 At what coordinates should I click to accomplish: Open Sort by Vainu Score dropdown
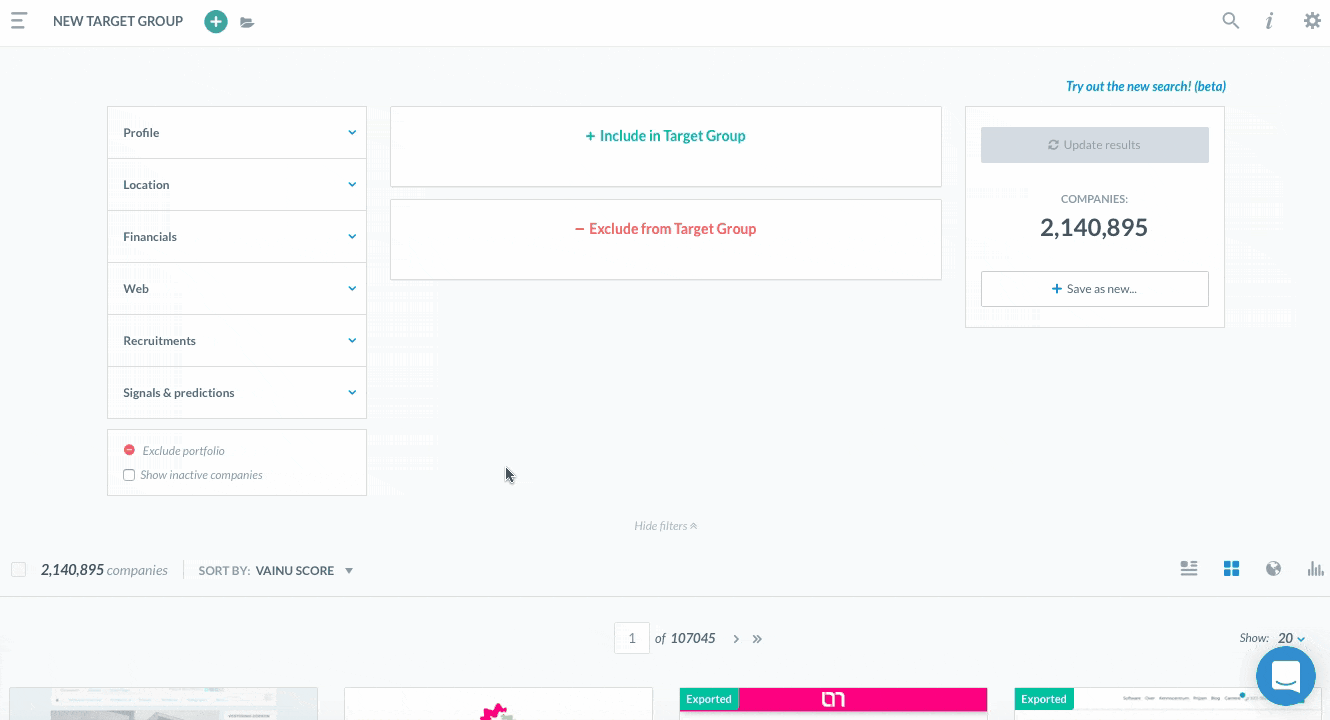click(304, 571)
